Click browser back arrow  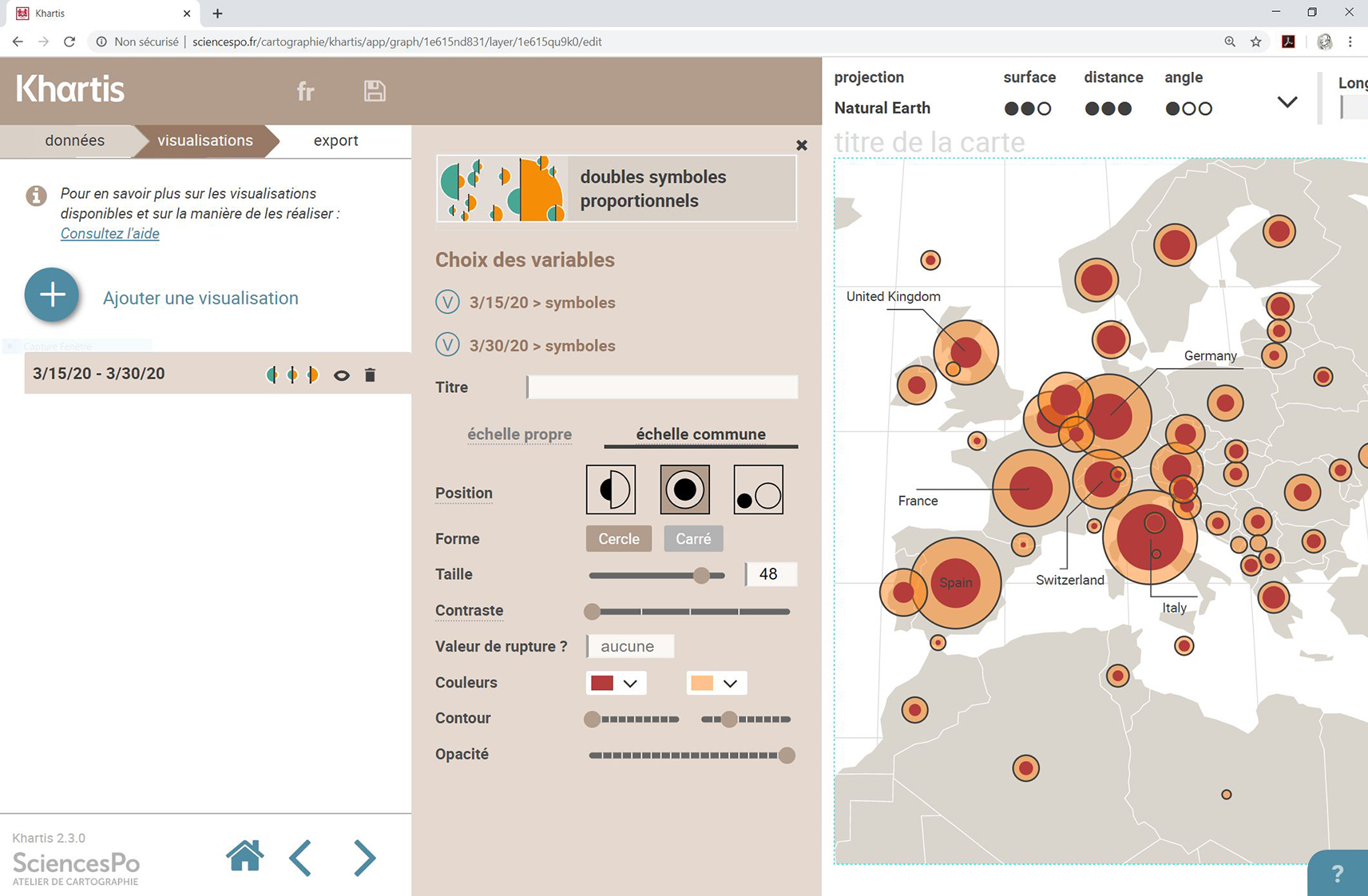coord(18,42)
